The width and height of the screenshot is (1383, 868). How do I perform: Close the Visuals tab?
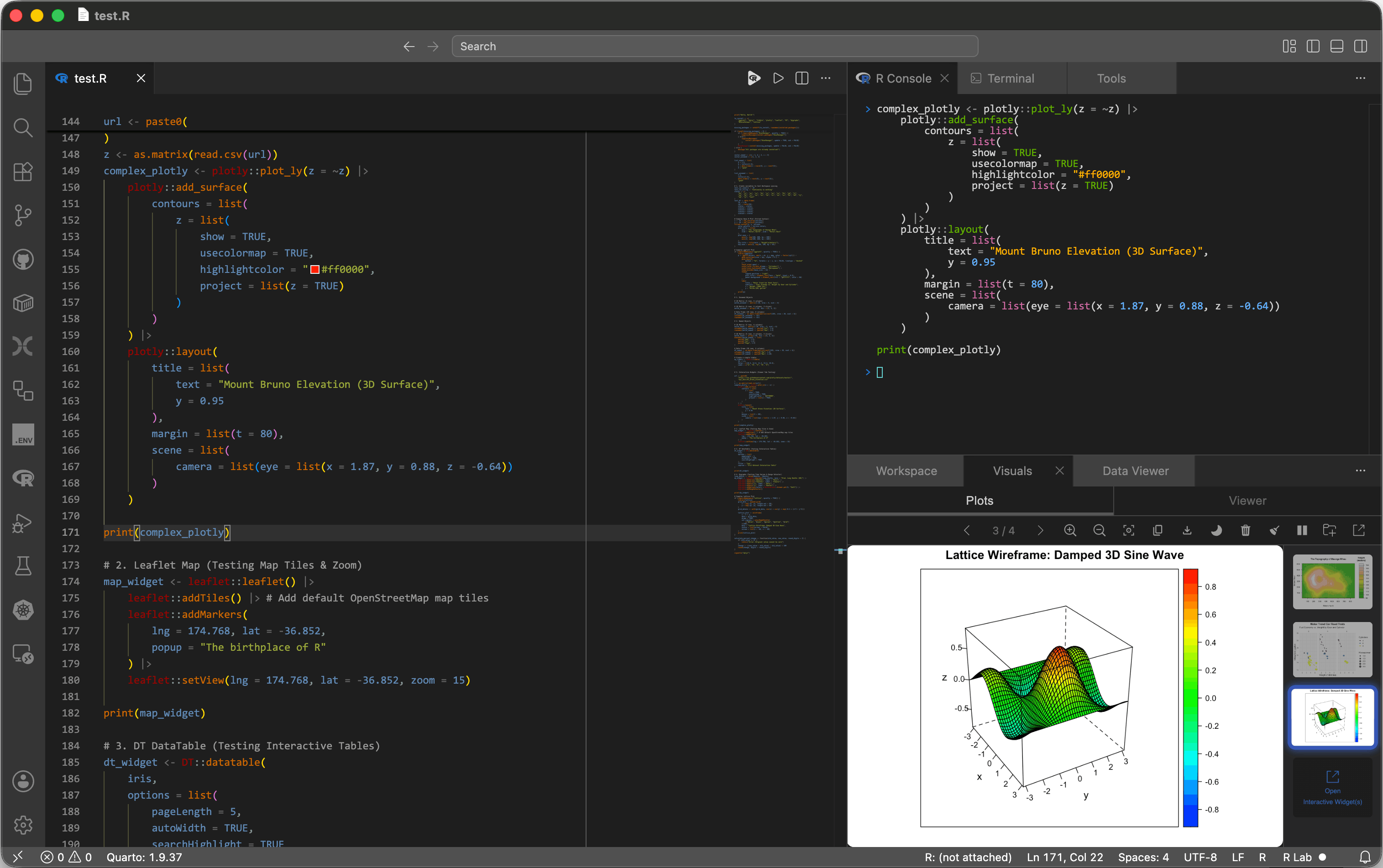click(1060, 471)
